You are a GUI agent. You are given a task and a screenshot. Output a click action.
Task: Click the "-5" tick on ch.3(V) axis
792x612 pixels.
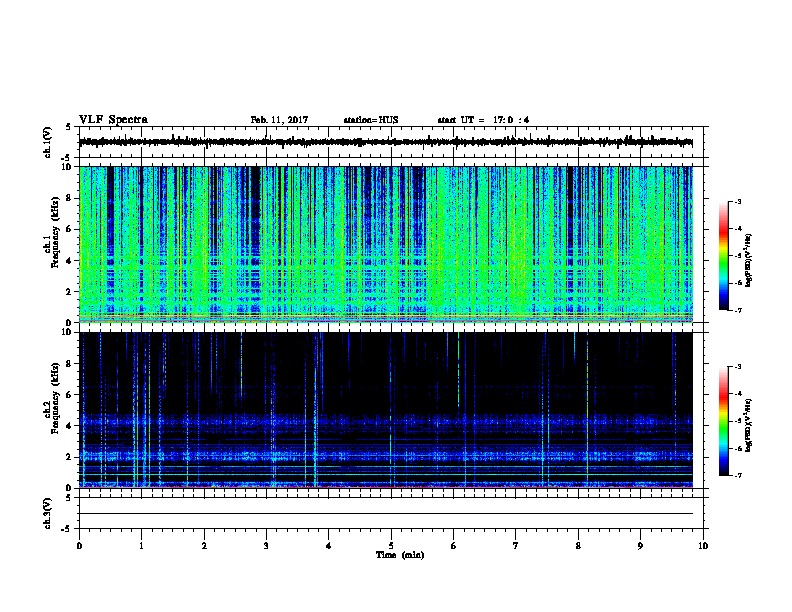point(67,529)
